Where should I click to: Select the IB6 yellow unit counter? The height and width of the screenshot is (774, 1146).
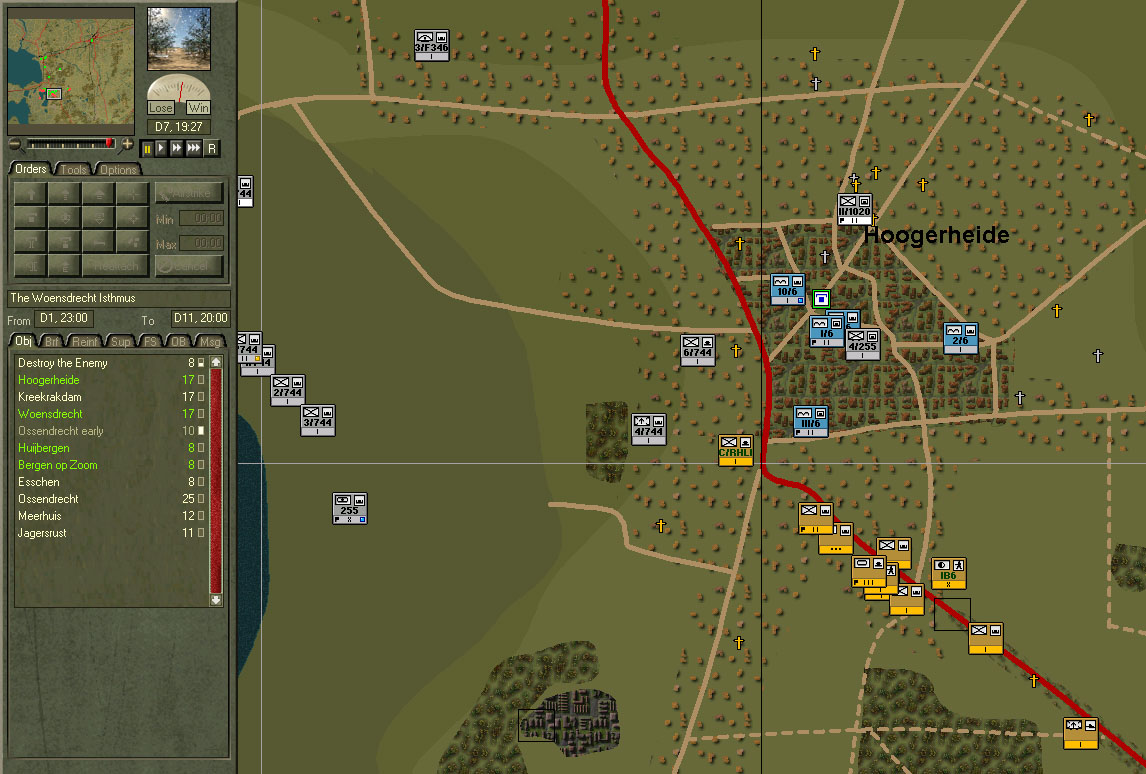949,574
